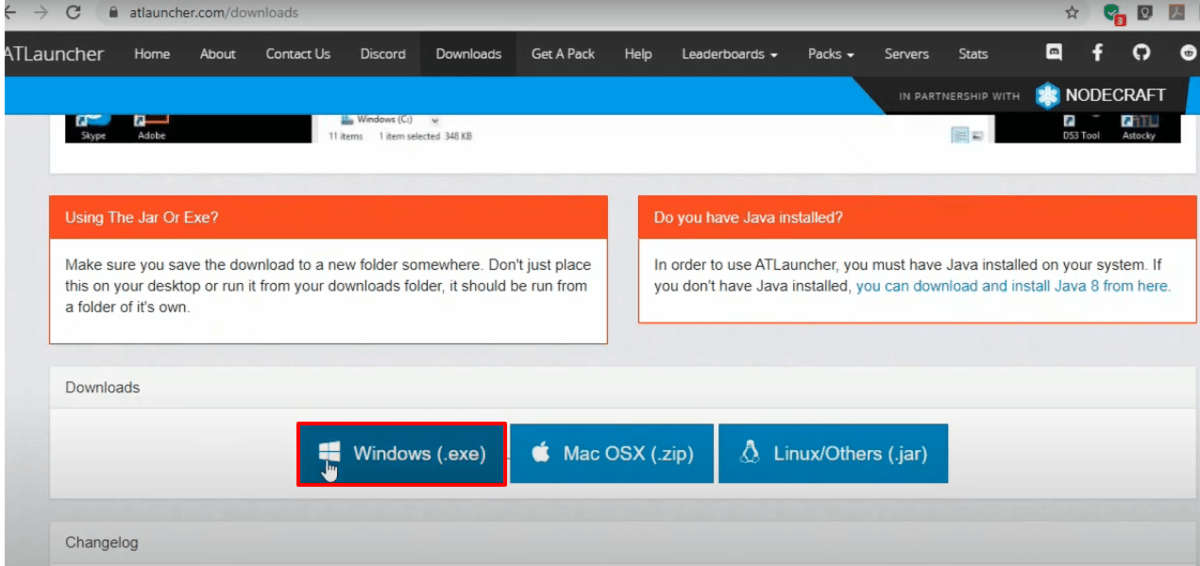Image resolution: width=1200 pixels, height=566 pixels.
Task: Expand the Leaderboards dropdown menu
Action: (x=730, y=54)
